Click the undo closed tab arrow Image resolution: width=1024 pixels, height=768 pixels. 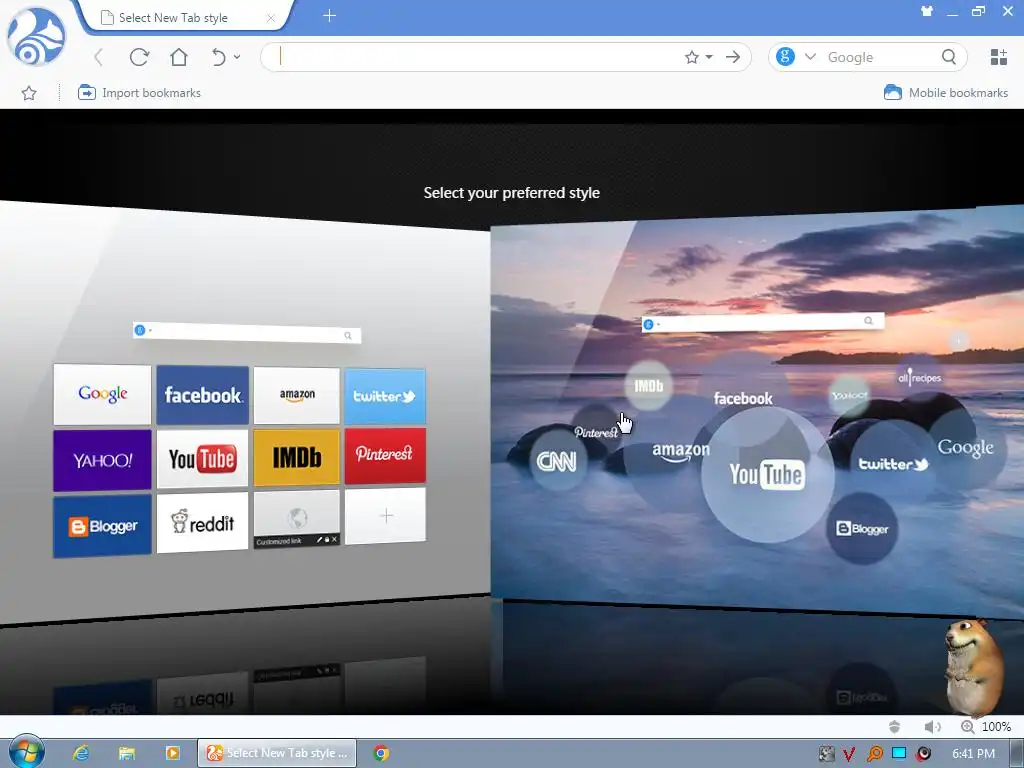point(218,57)
